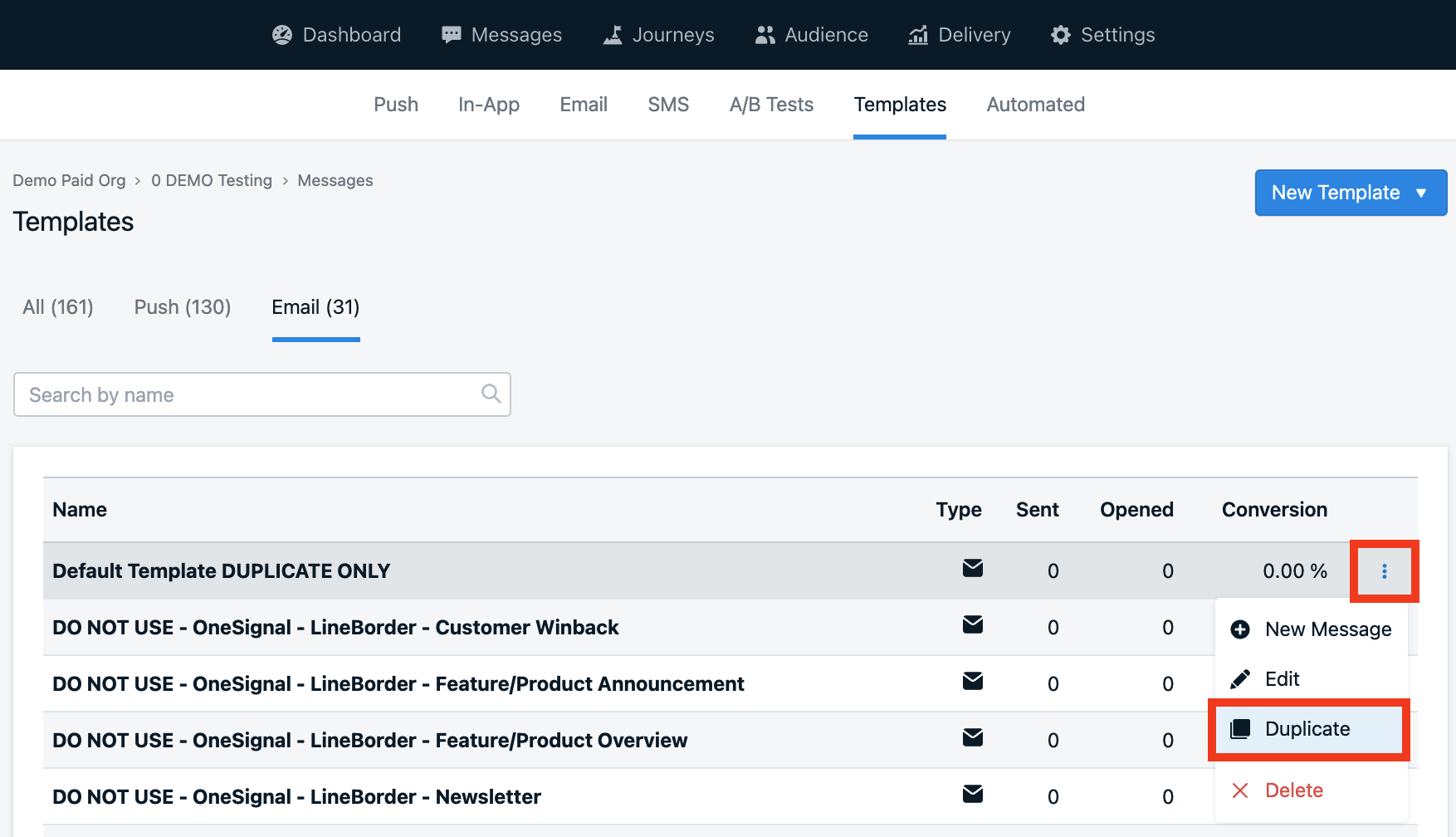Open Default Template DUPLICATE ONLY
This screenshot has height=837, width=1456.
click(x=221, y=571)
